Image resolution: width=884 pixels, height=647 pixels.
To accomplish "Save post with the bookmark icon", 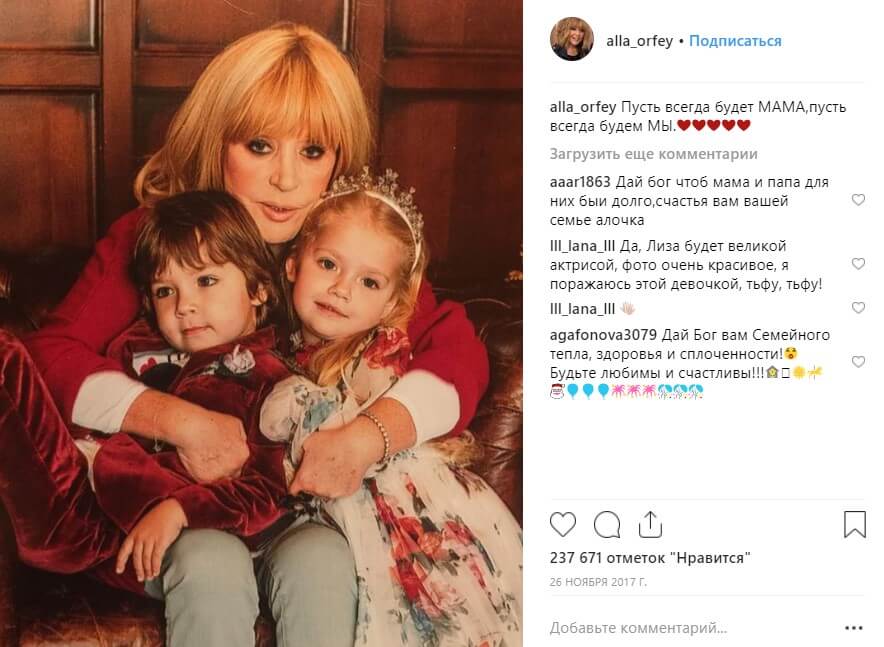I will click(855, 524).
